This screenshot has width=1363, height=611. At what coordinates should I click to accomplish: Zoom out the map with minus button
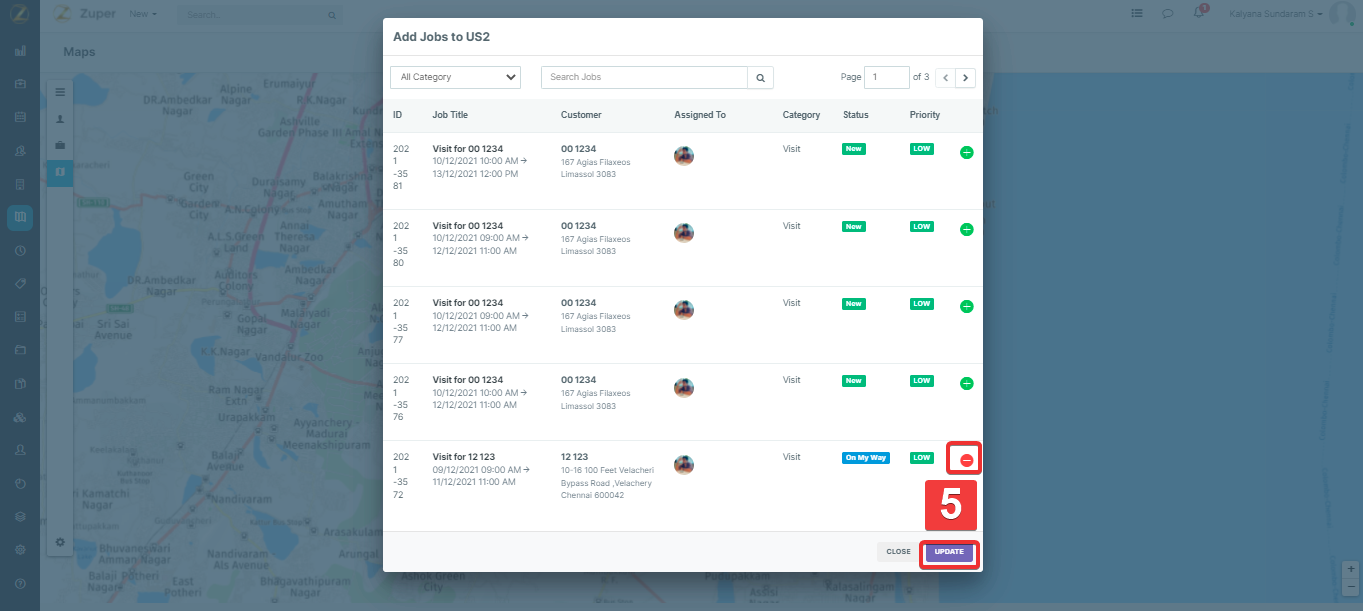pos(1352,586)
